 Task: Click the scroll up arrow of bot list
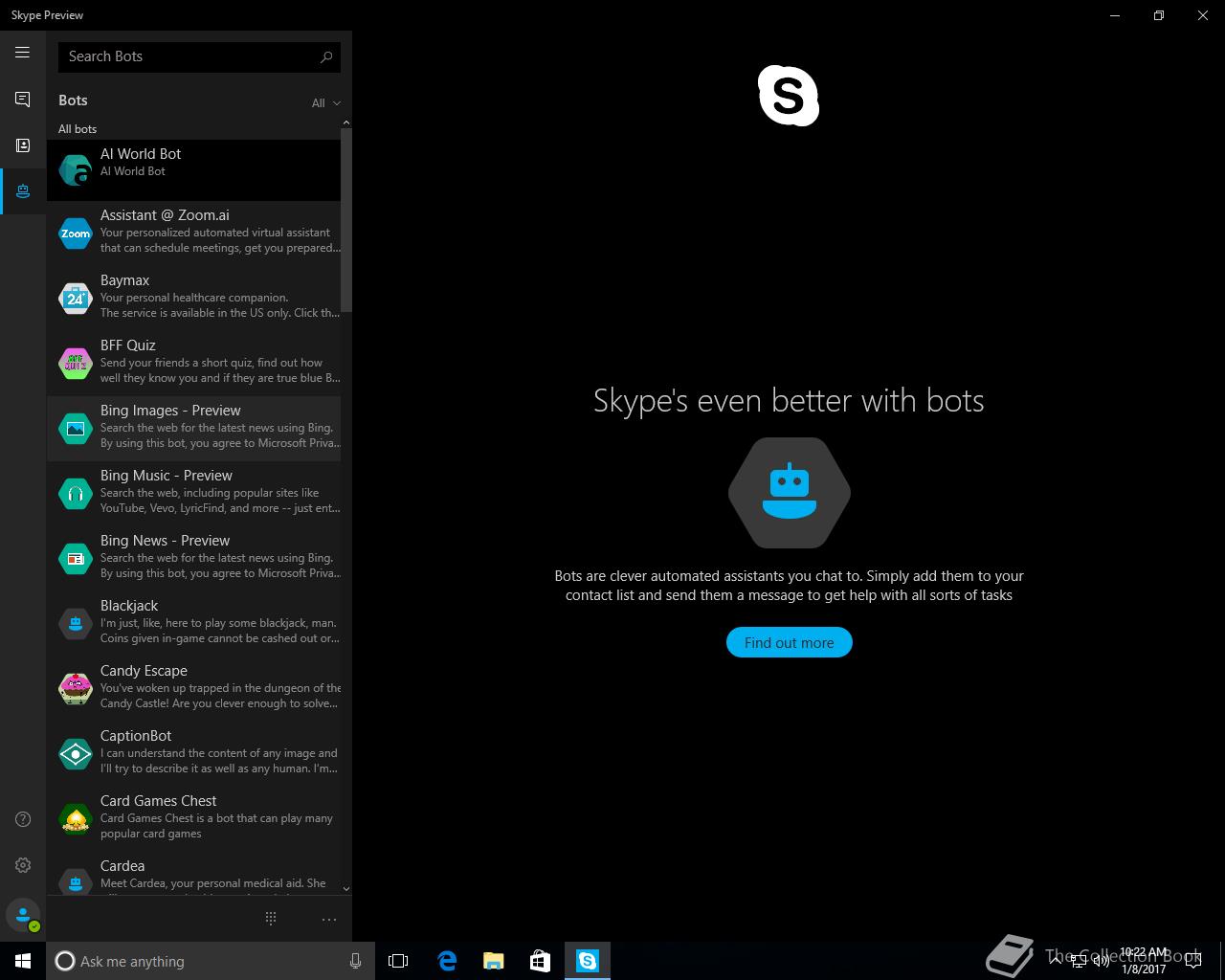[346, 122]
